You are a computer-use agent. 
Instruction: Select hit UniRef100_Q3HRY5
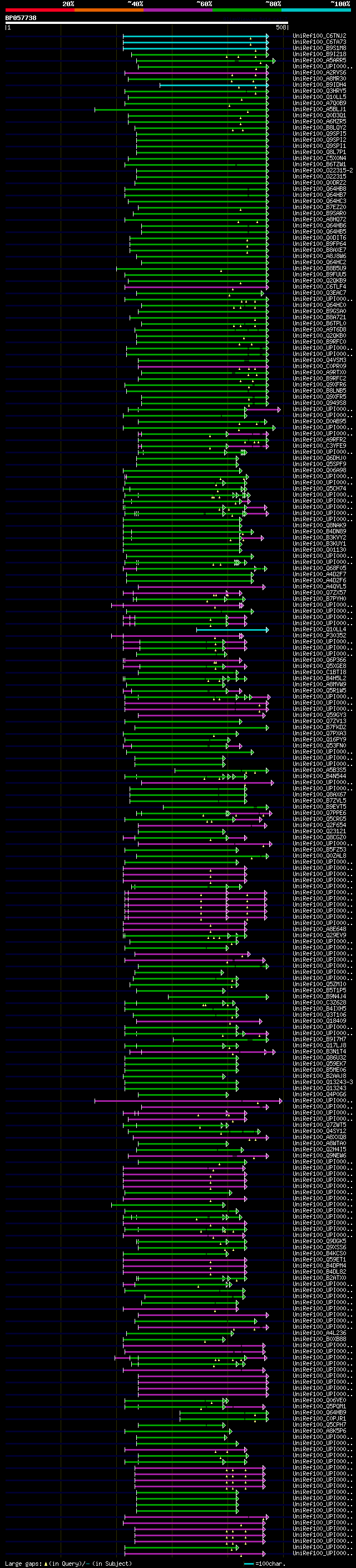click(319, 91)
